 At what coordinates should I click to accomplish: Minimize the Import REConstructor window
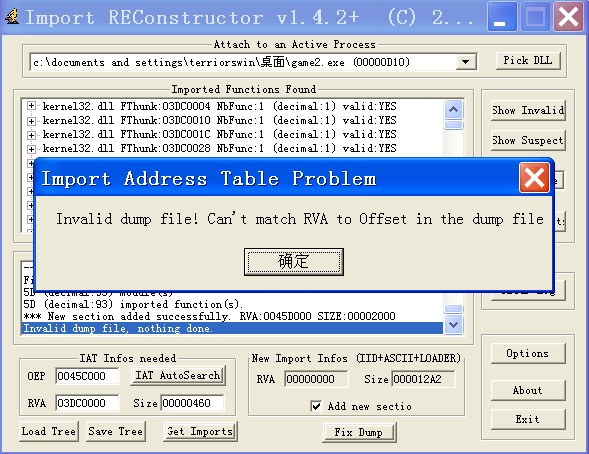coord(502,17)
